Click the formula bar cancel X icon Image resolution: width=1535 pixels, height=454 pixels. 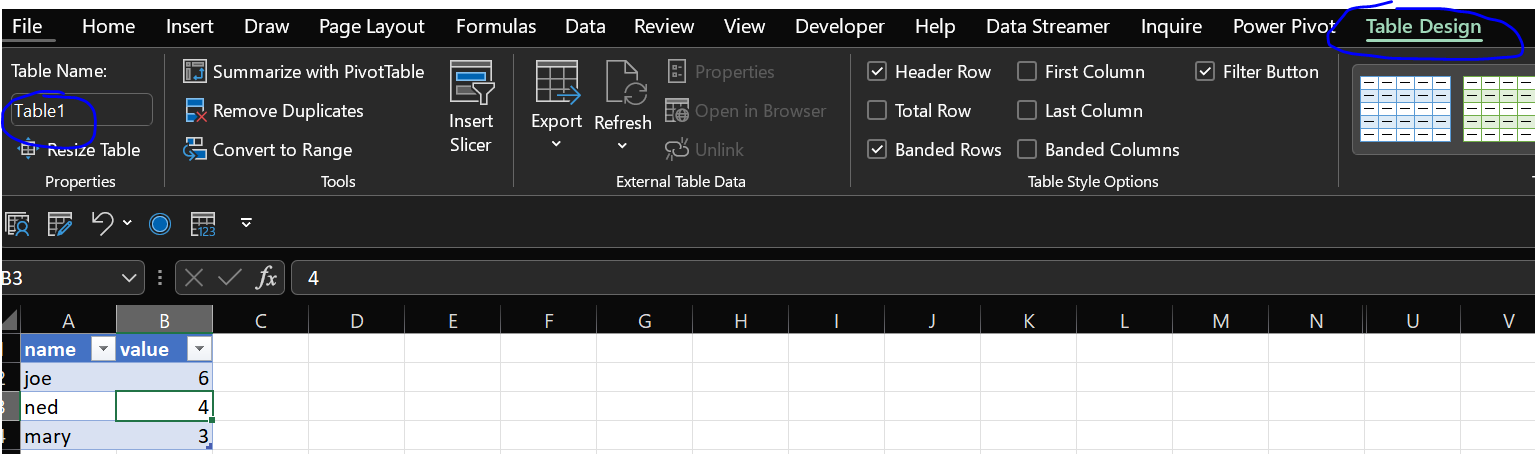tap(195, 278)
